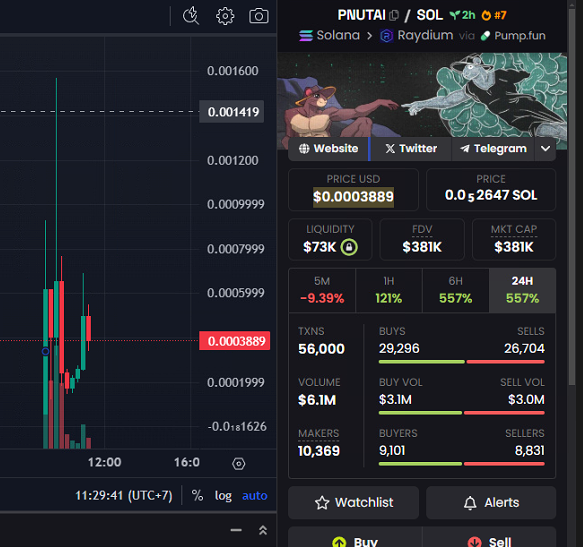Image resolution: width=583 pixels, height=547 pixels.
Task: Open the project Website link
Action: click(x=329, y=149)
